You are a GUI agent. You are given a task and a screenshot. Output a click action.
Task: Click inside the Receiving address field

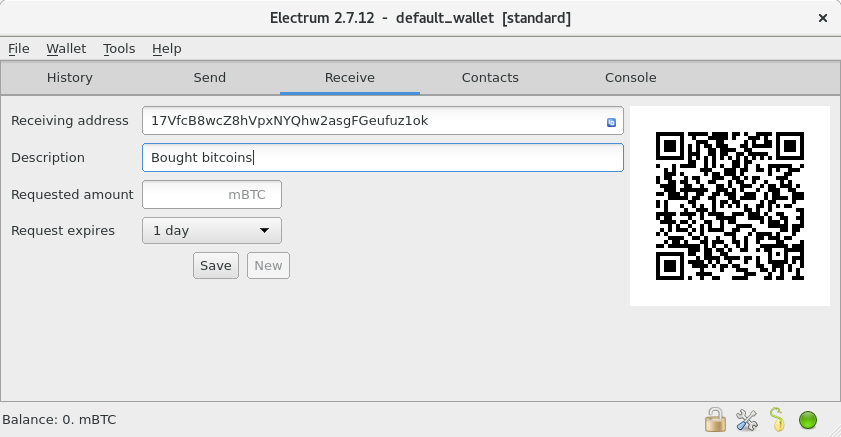click(x=370, y=121)
